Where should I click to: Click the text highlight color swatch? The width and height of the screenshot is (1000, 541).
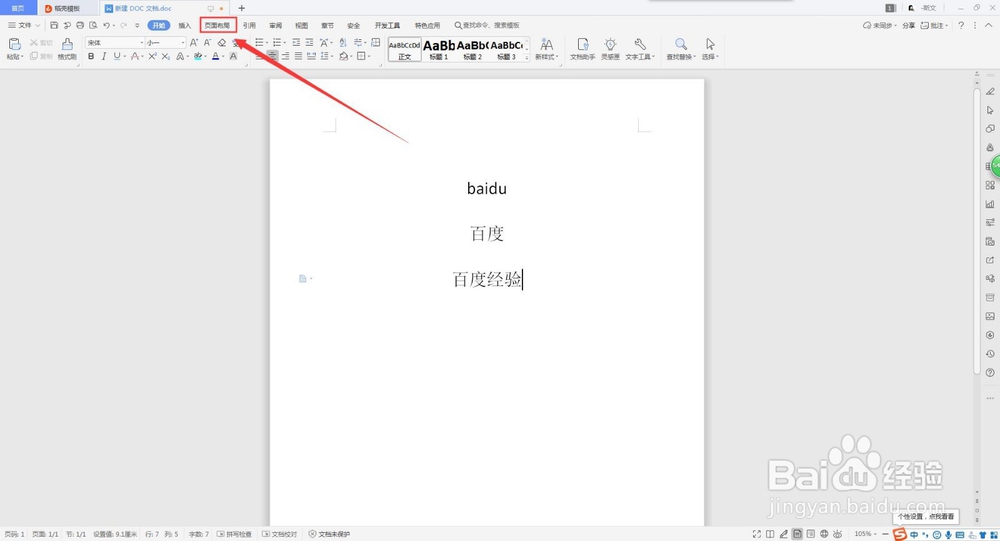click(198, 56)
